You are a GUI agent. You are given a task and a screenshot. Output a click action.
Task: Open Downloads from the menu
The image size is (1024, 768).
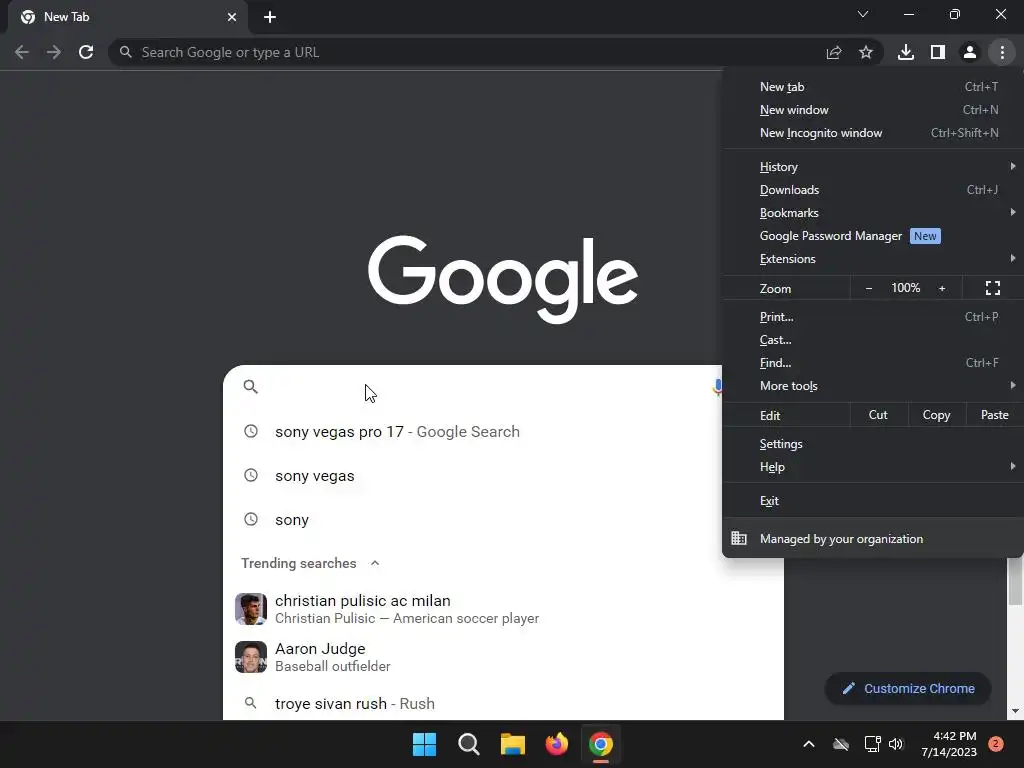pyautogui.click(x=872, y=190)
